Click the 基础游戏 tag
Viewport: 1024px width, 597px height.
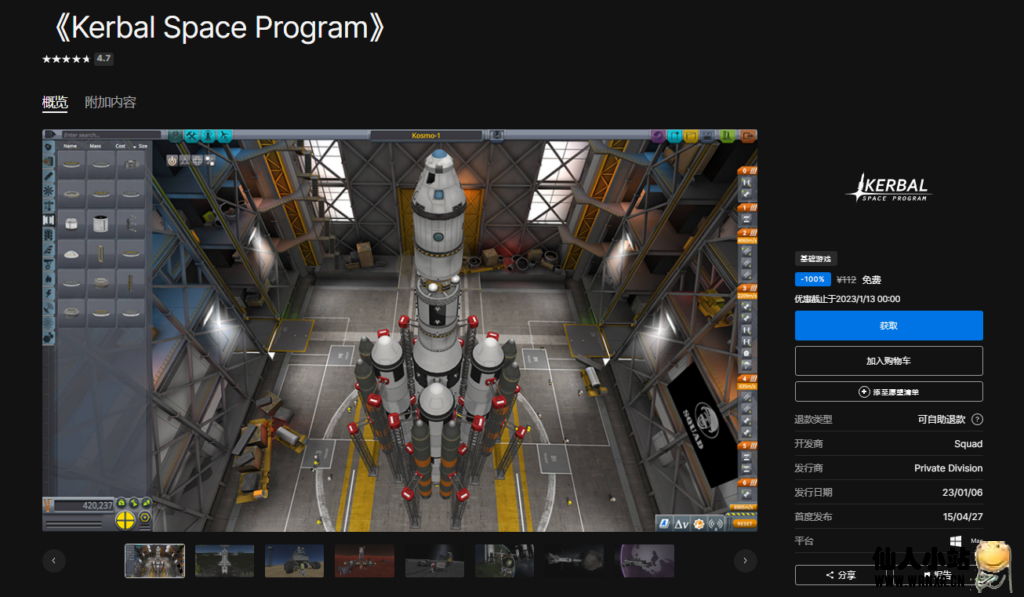[x=816, y=259]
